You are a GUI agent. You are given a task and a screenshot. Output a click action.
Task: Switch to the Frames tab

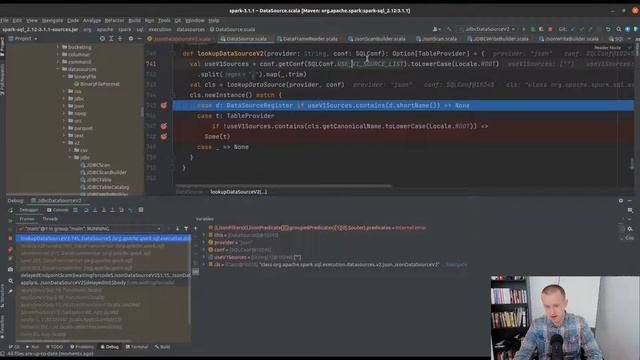pos(27,219)
